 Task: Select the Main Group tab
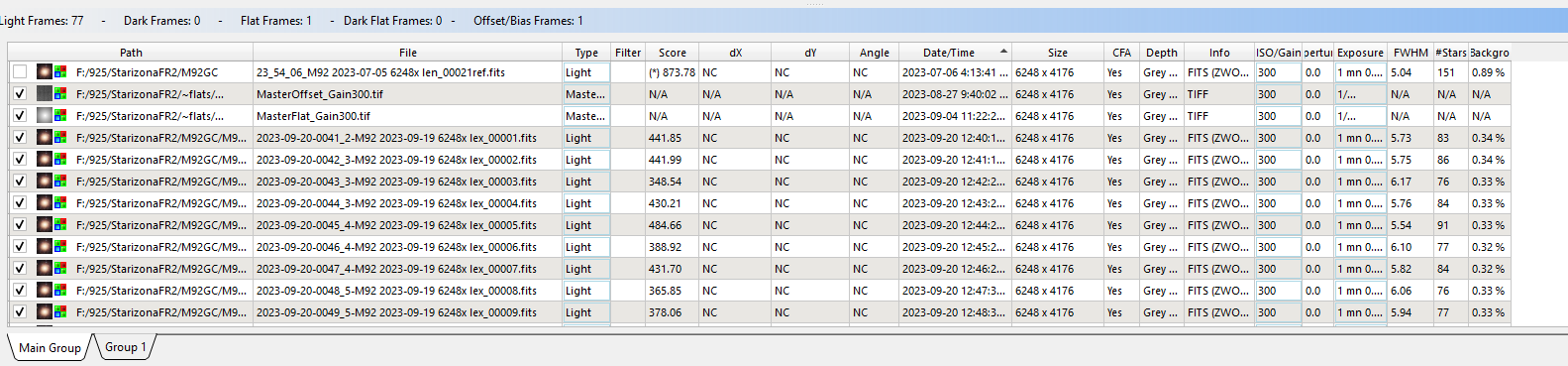click(50, 348)
